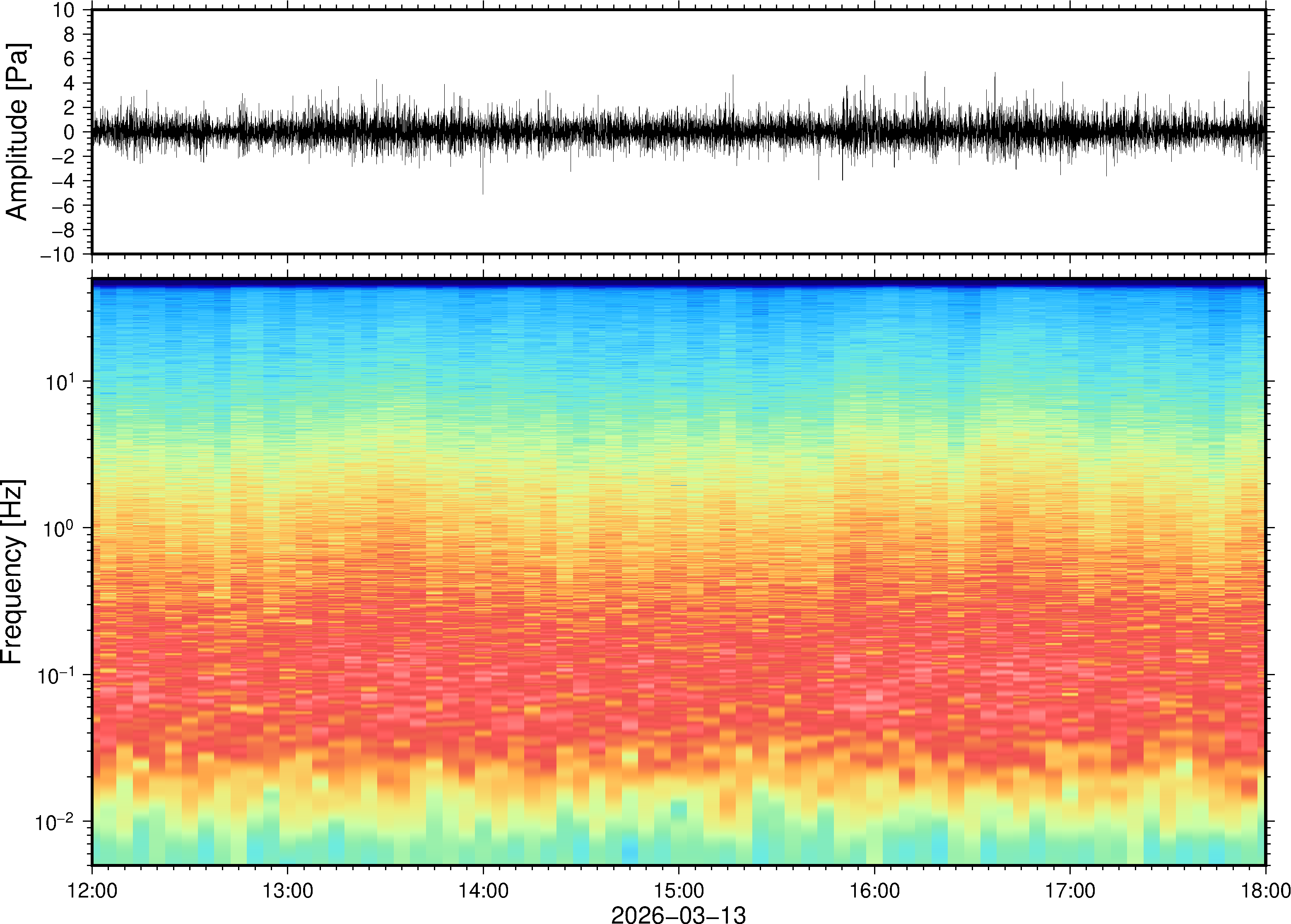This screenshot has height=924, width=1291.
Task: Click the 12:00 time axis label
Action: pos(92,890)
